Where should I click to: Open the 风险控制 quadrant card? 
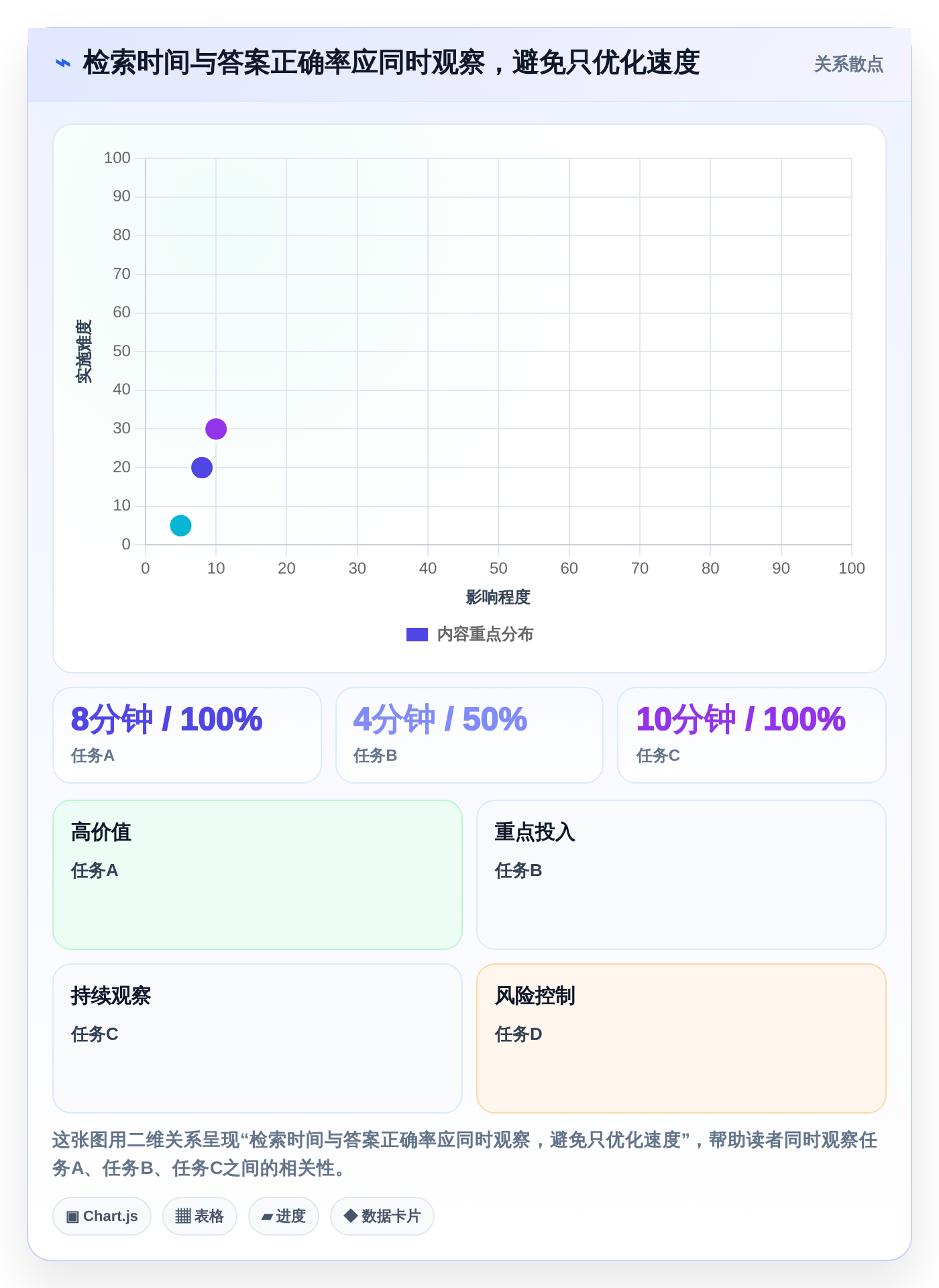[x=681, y=1038]
